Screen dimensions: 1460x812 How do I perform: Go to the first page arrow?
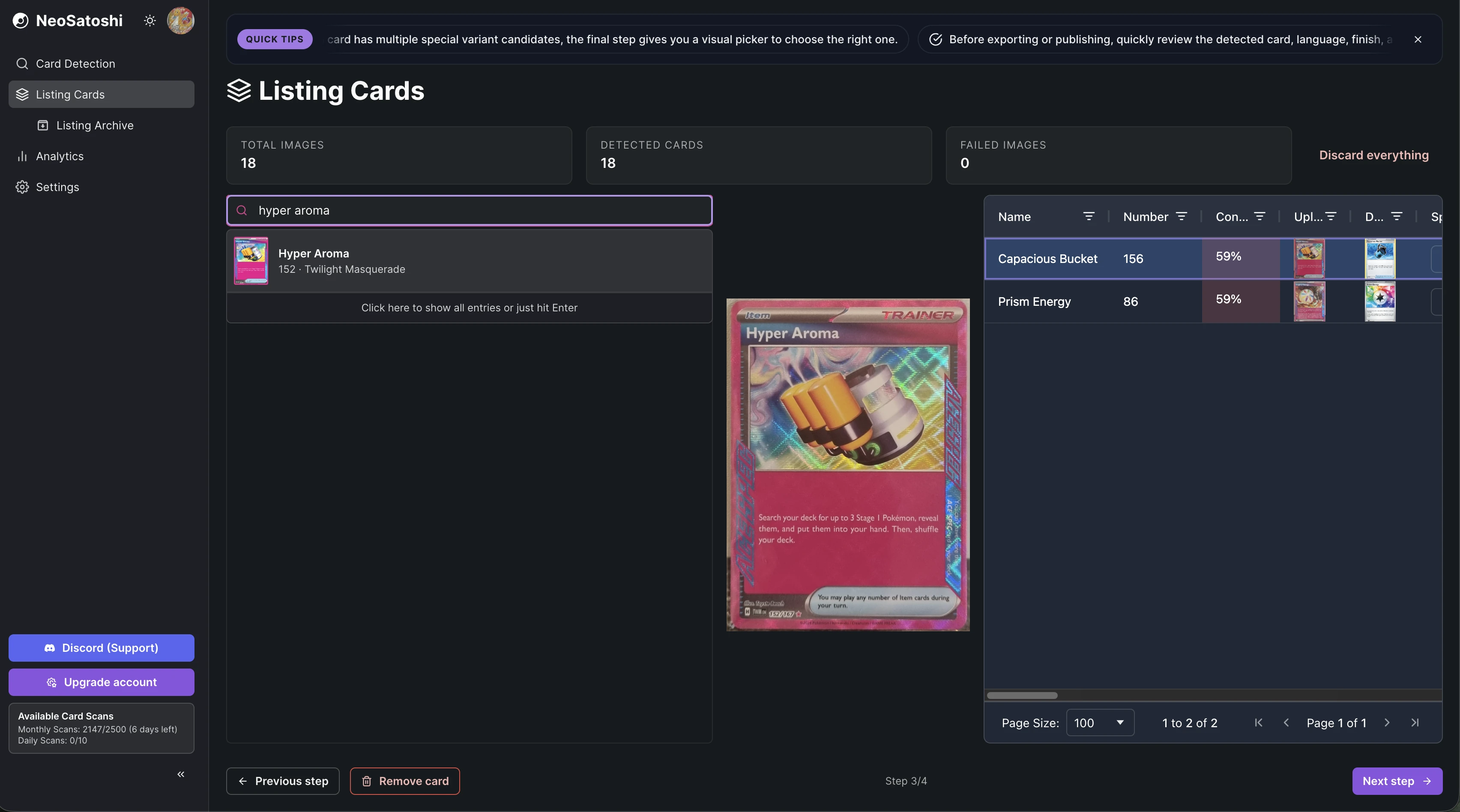pos(1259,722)
